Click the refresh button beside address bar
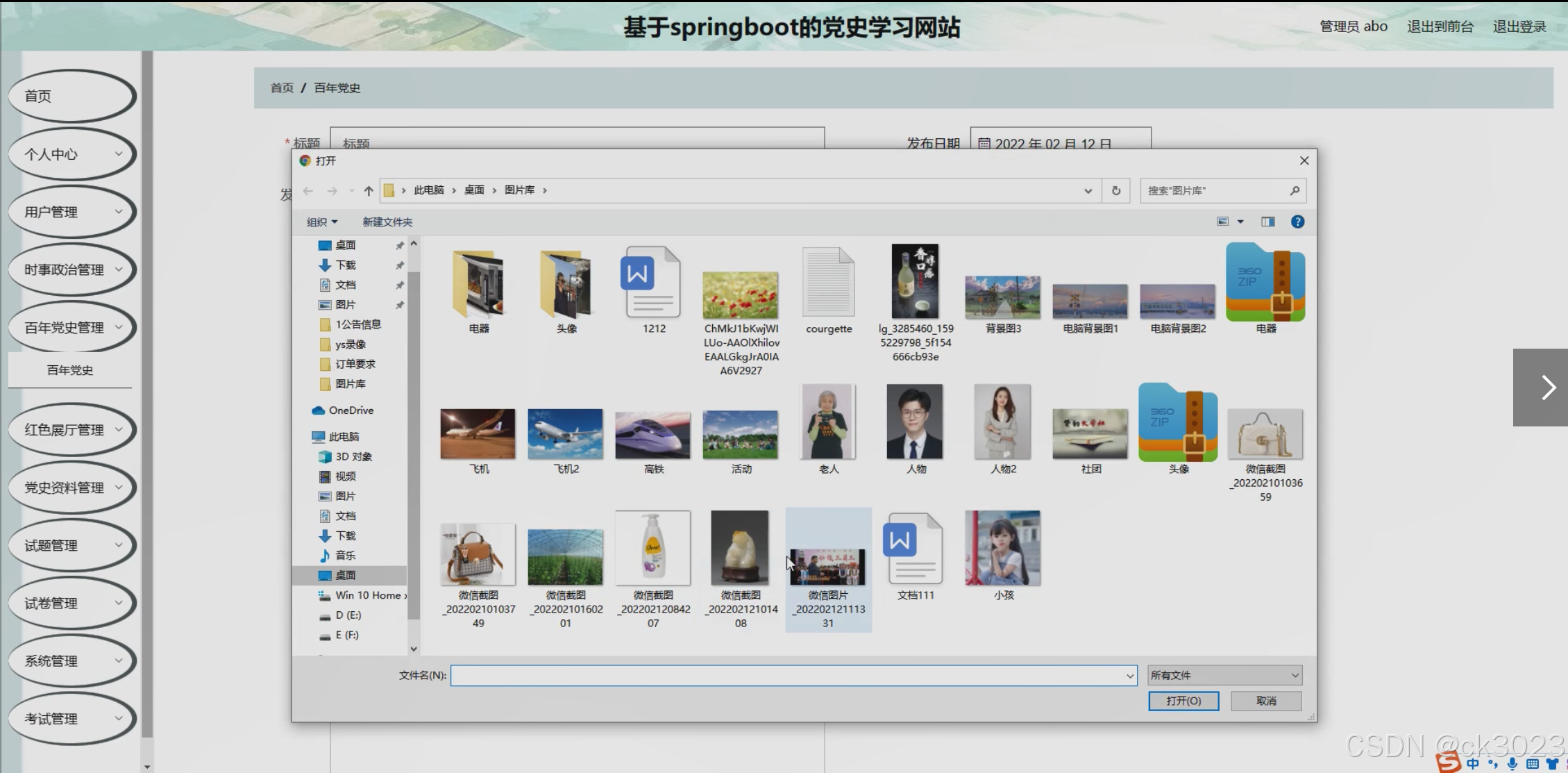The height and width of the screenshot is (773, 1568). (1116, 191)
